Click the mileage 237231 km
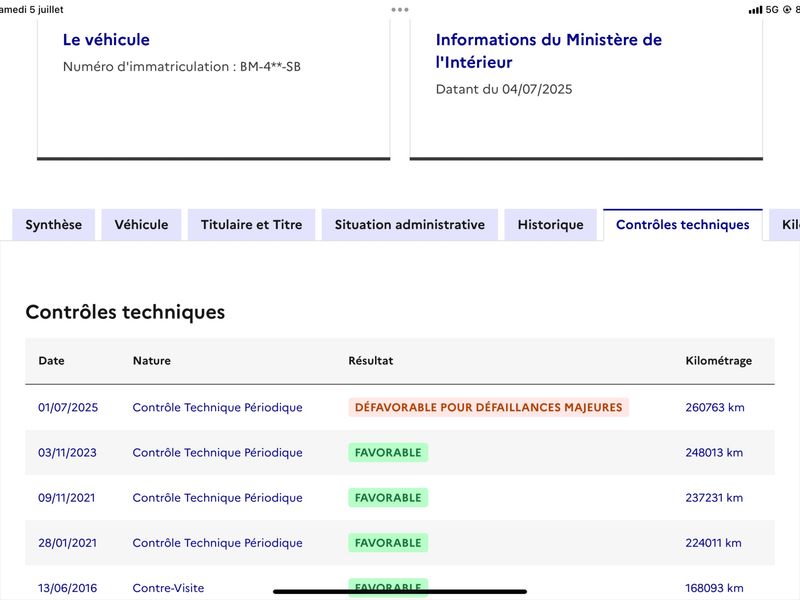Screen dimensions: 800x600 point(714,498)
